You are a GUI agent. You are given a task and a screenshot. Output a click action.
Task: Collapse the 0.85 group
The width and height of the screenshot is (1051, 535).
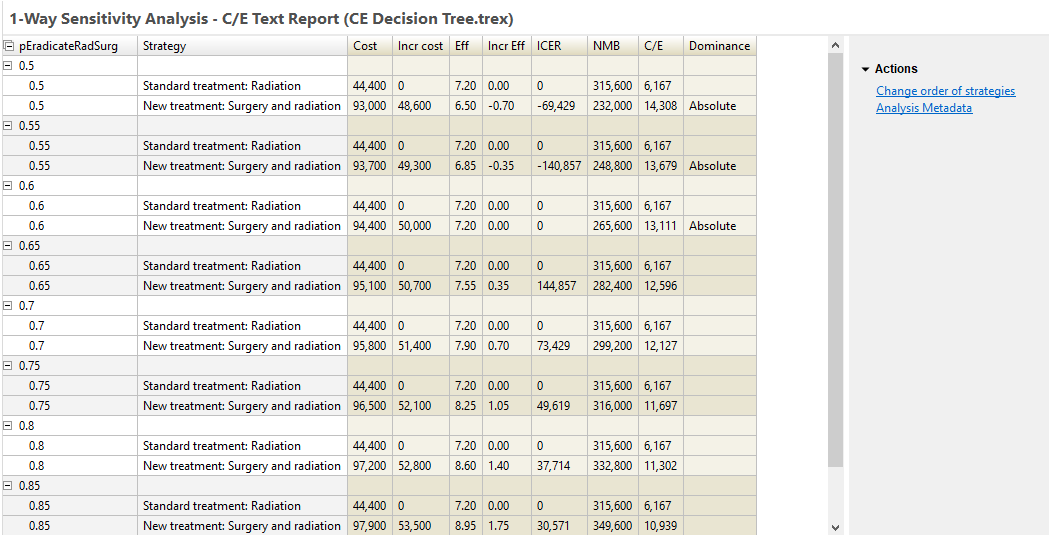pos(8,486)
